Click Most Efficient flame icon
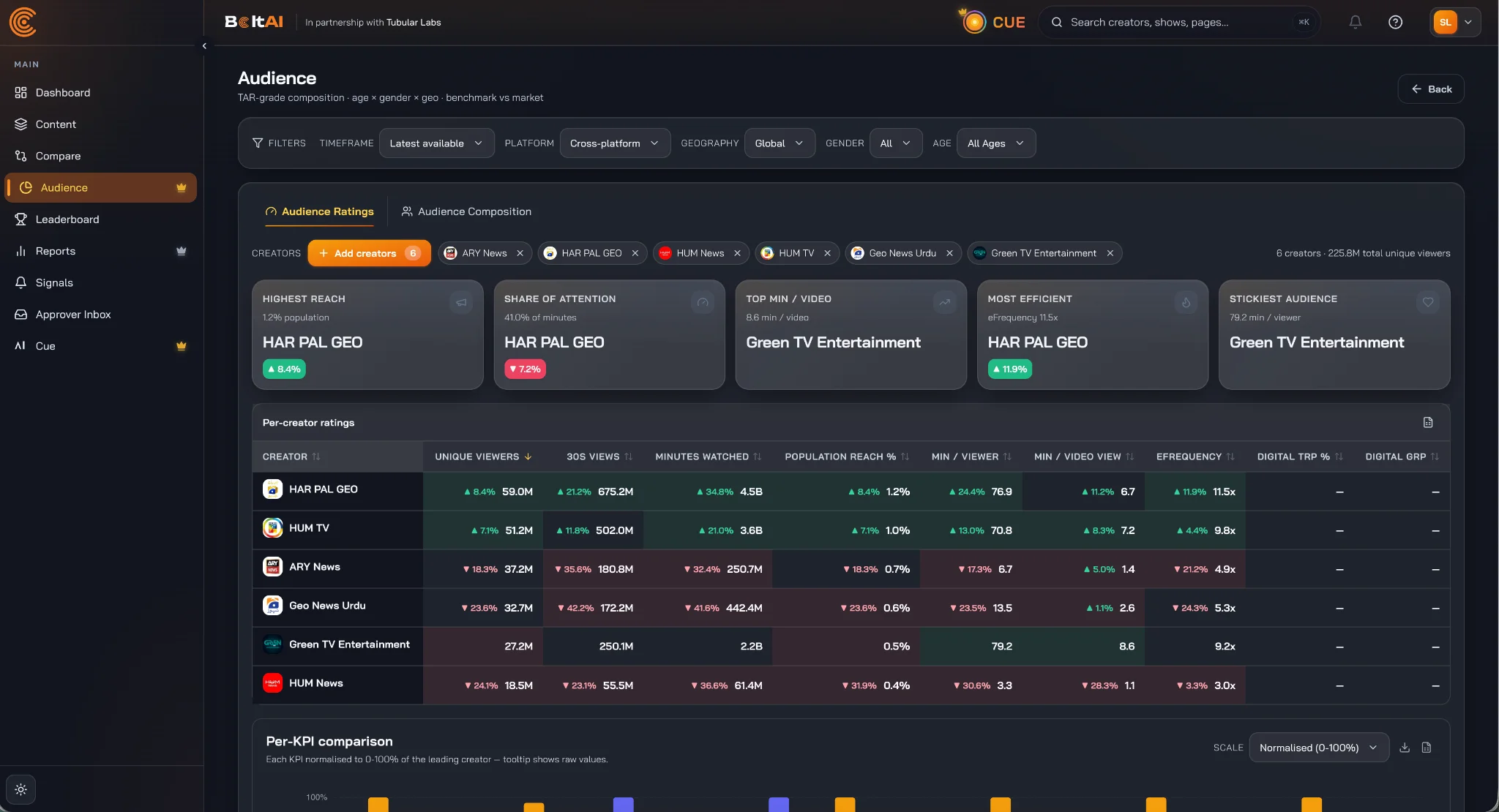The width and height of the screenshot is (1499, 812). [x=1186, y=302]
